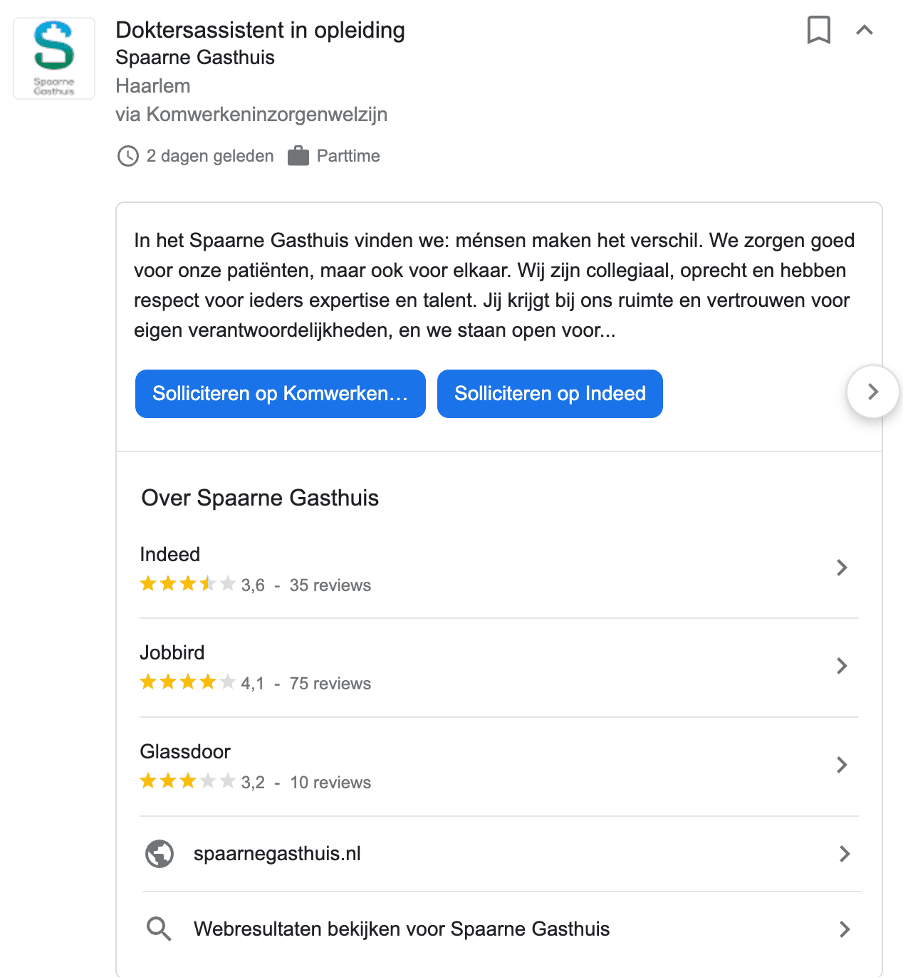Visit the spaarnegasthuis.nl website link
Image resolution: width=904 pixels, height=978 pixels.
(x=277, y=853)
